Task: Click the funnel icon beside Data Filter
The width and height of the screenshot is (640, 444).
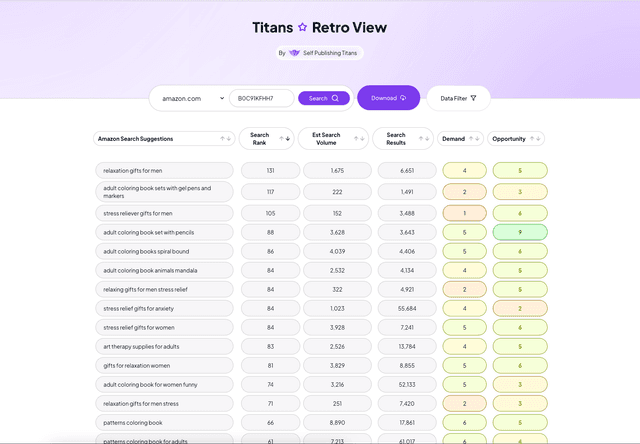Action: pos(473,98)
